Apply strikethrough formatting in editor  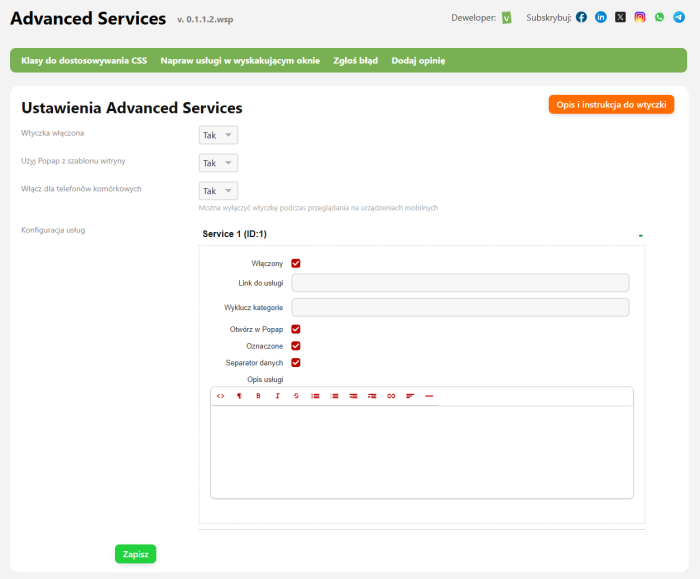(296, 396)
